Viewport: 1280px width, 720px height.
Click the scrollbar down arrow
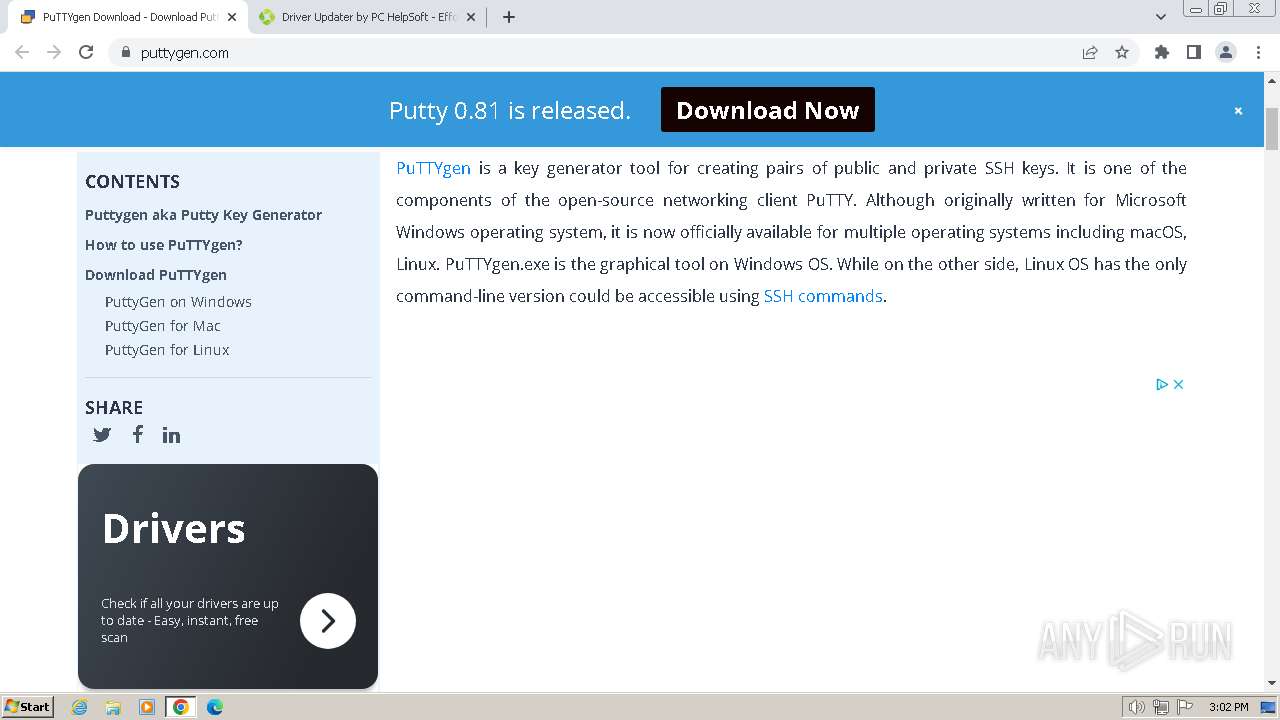(1272, 683)
